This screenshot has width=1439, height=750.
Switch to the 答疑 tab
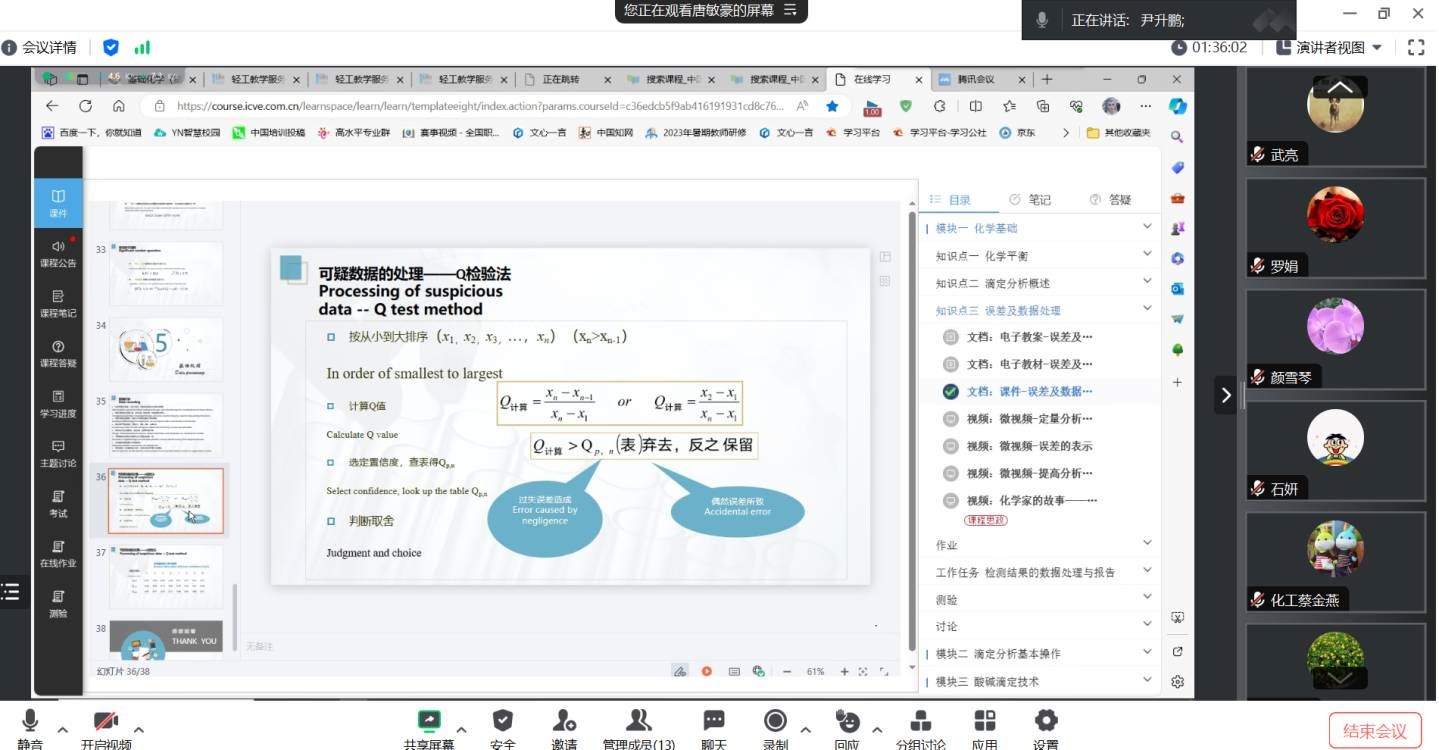tap(1110, 199)
